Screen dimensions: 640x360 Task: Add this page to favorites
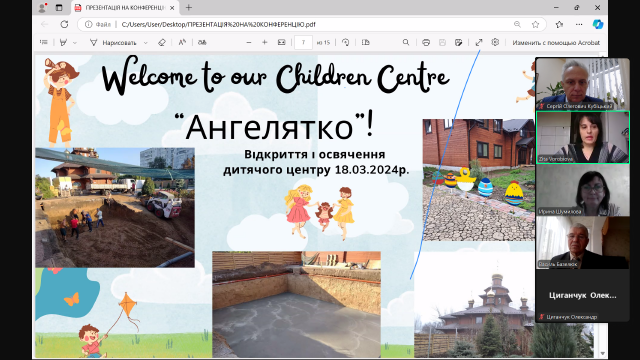click(536, 24)
